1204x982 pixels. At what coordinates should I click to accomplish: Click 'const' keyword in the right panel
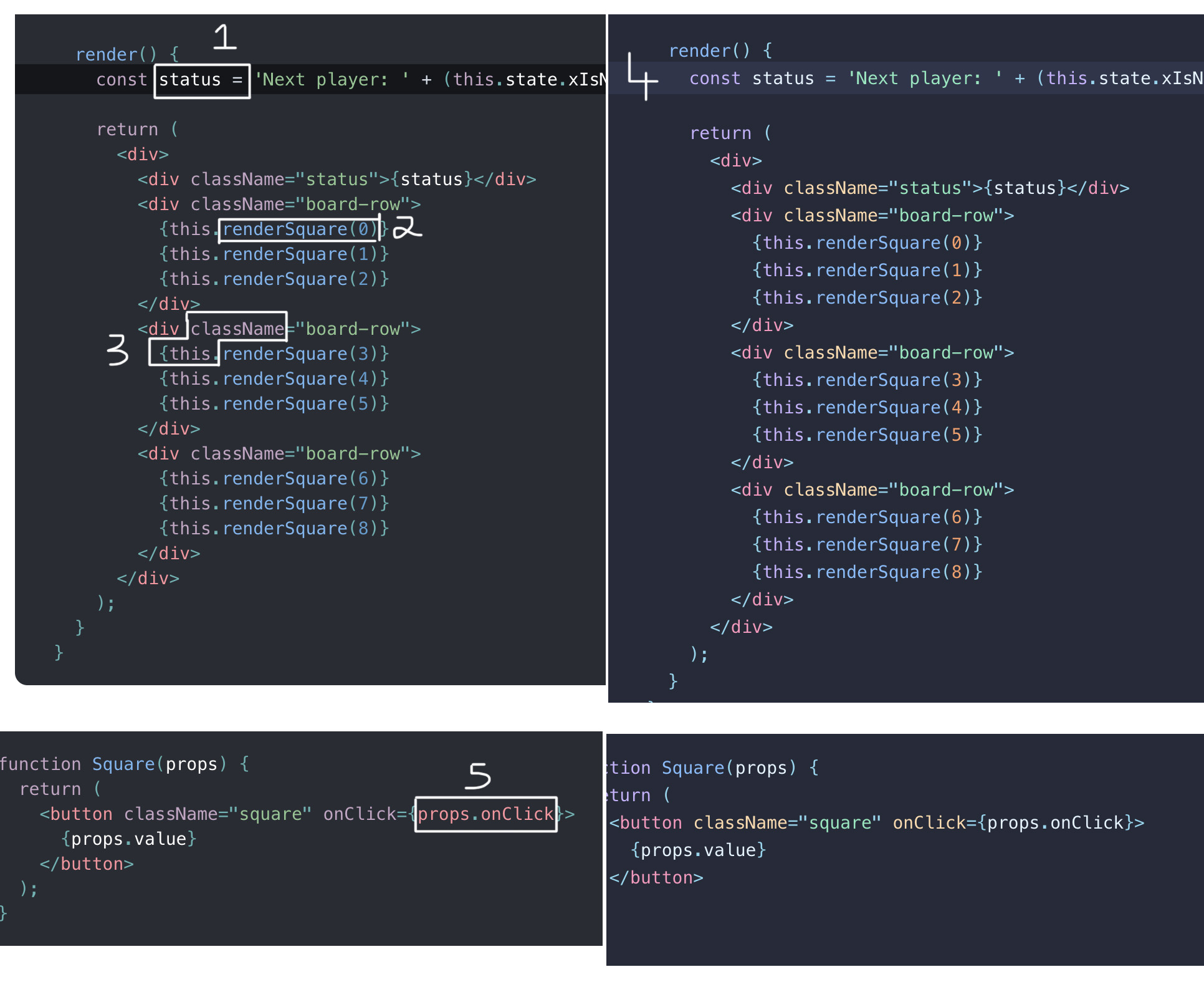715,79
